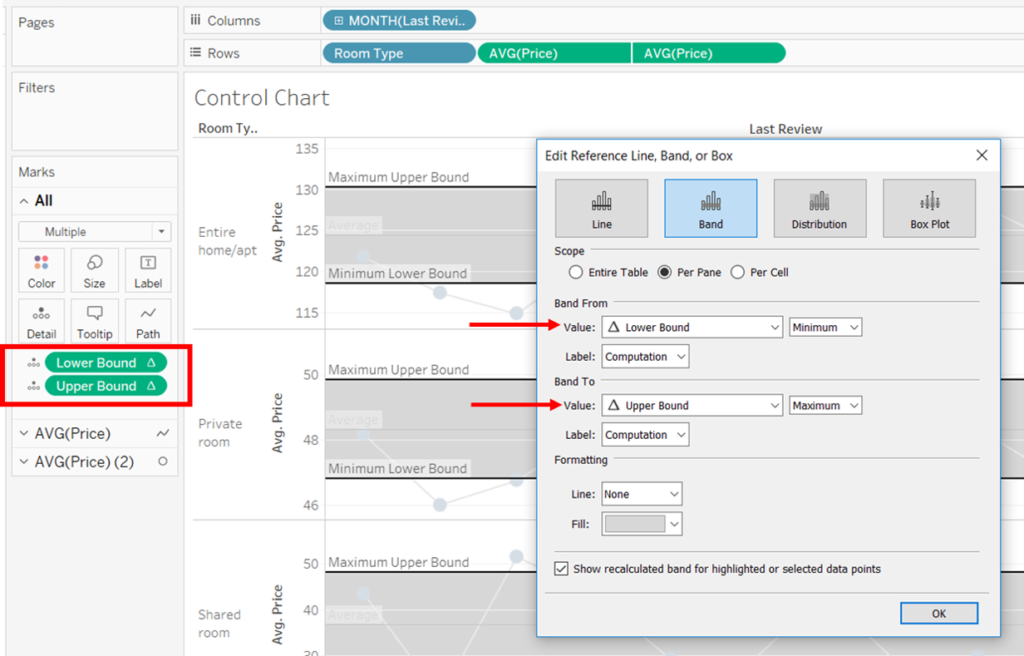
Task: Open the Color shelf on the Marks card
Action: coord(41,269)
